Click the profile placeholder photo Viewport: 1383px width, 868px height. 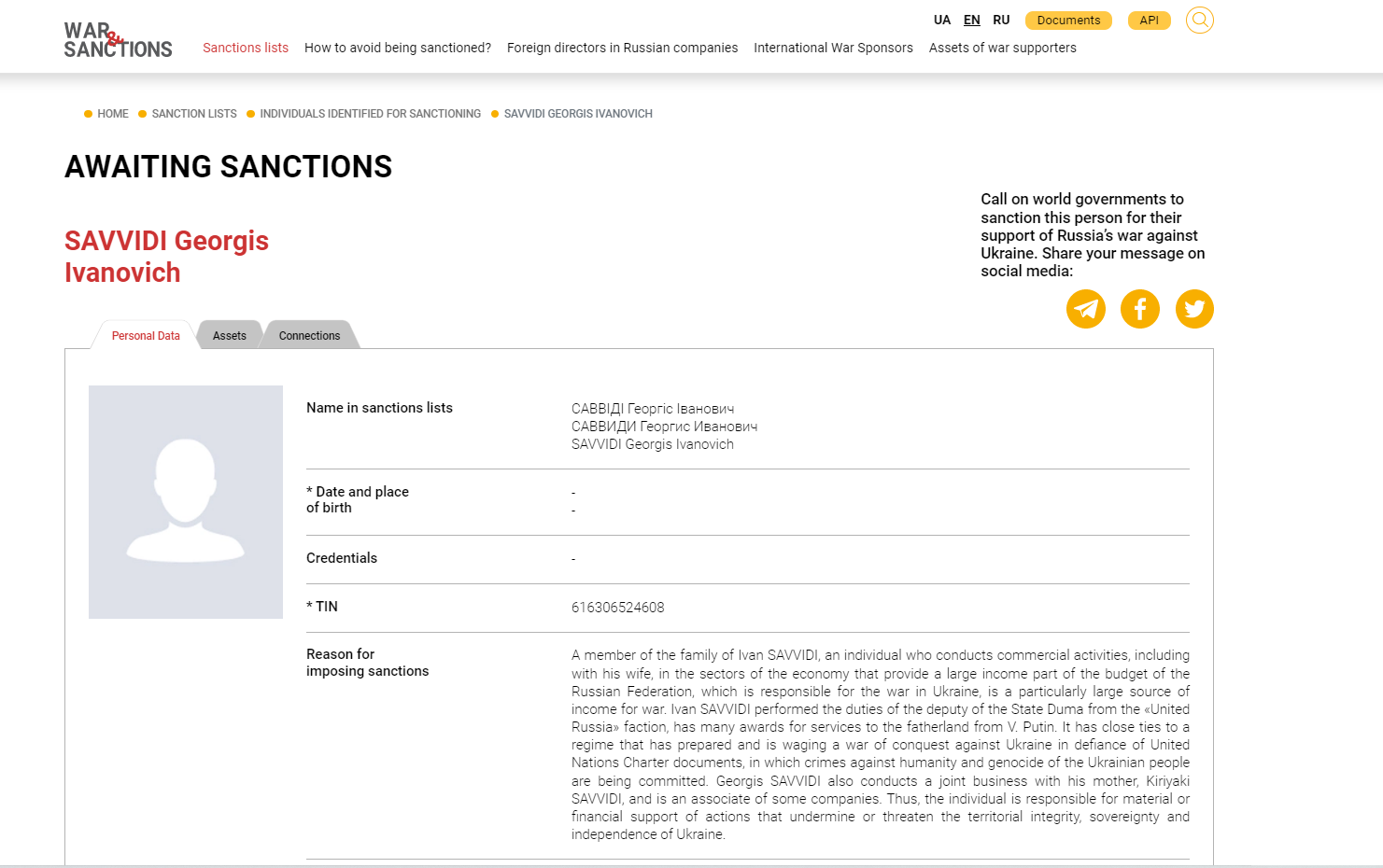click(186, 502)
